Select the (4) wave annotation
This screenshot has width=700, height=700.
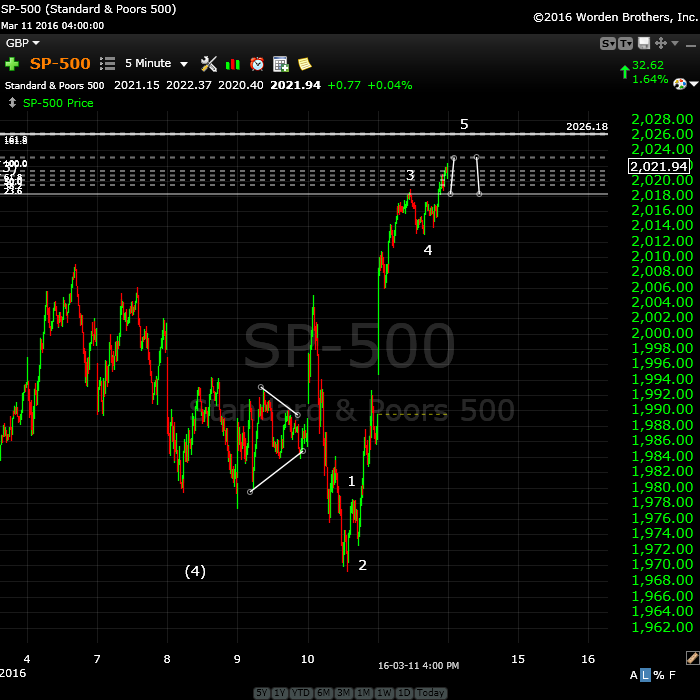click(195, 571)
